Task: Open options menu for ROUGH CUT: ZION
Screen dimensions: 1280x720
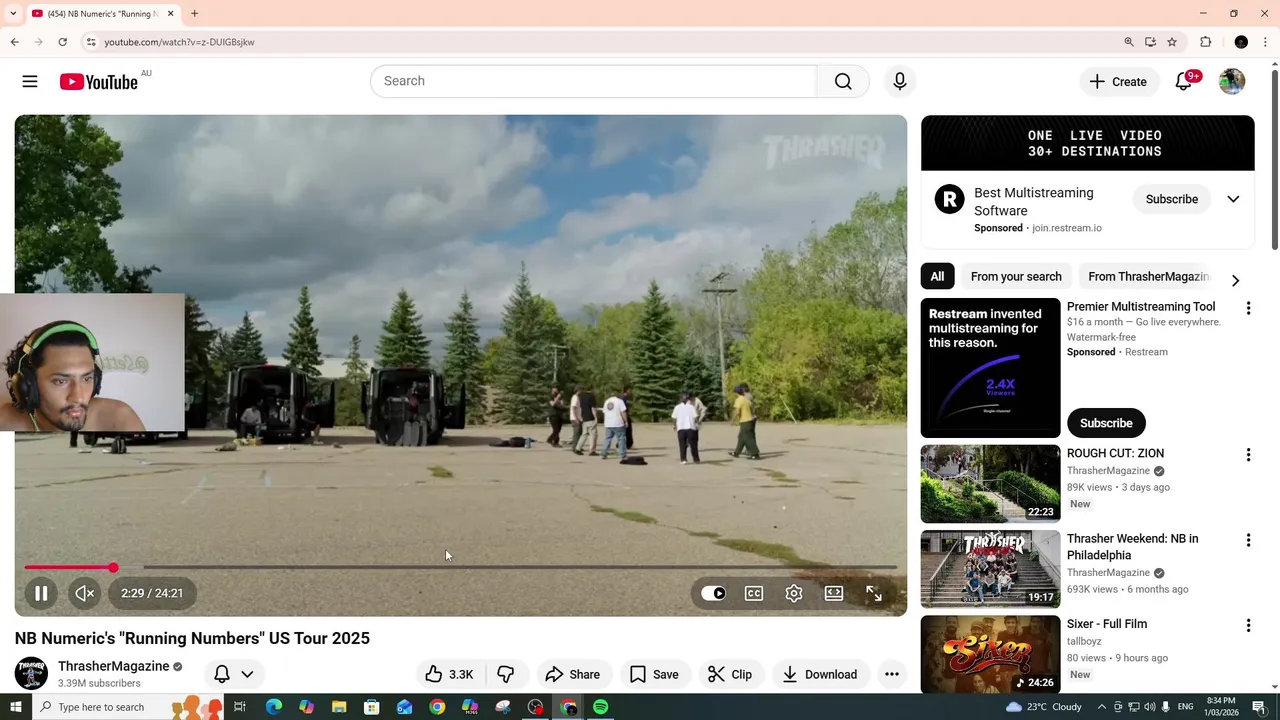Action: pyautogui.click(x=1248, y=455)
